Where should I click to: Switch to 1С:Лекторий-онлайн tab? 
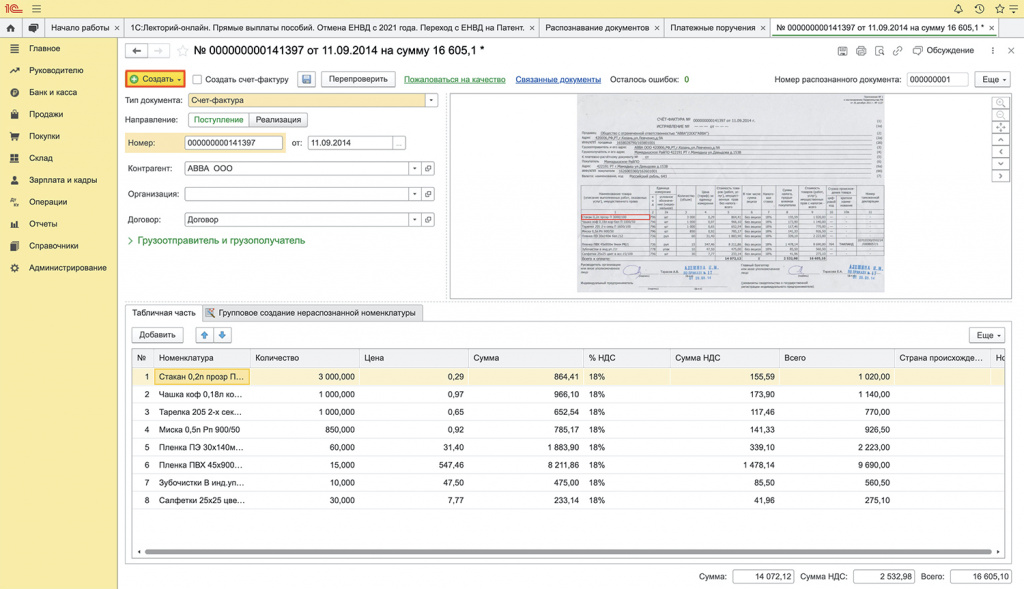[327, 27]
